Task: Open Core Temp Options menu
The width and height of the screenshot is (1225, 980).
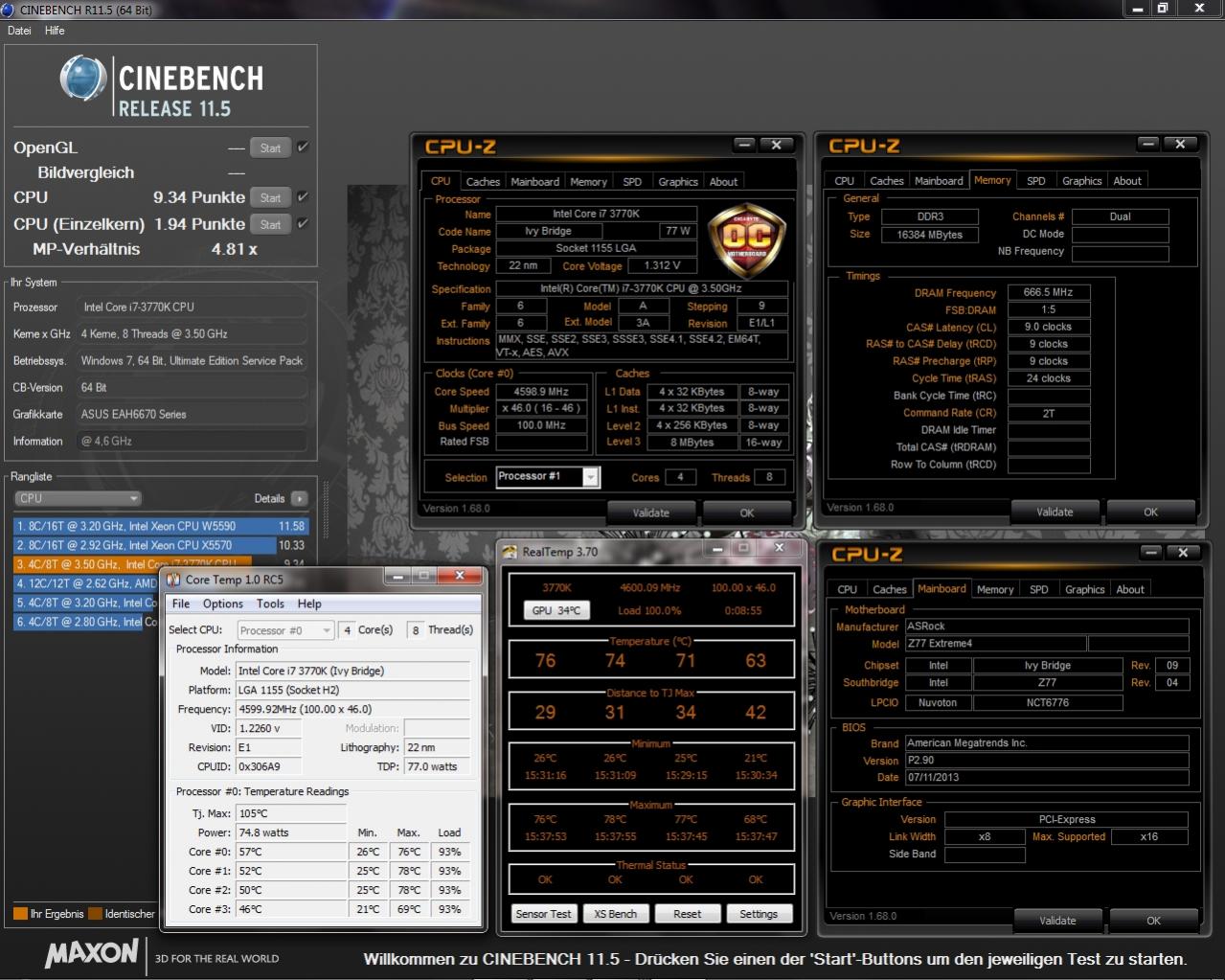Action: click(223, 604)
